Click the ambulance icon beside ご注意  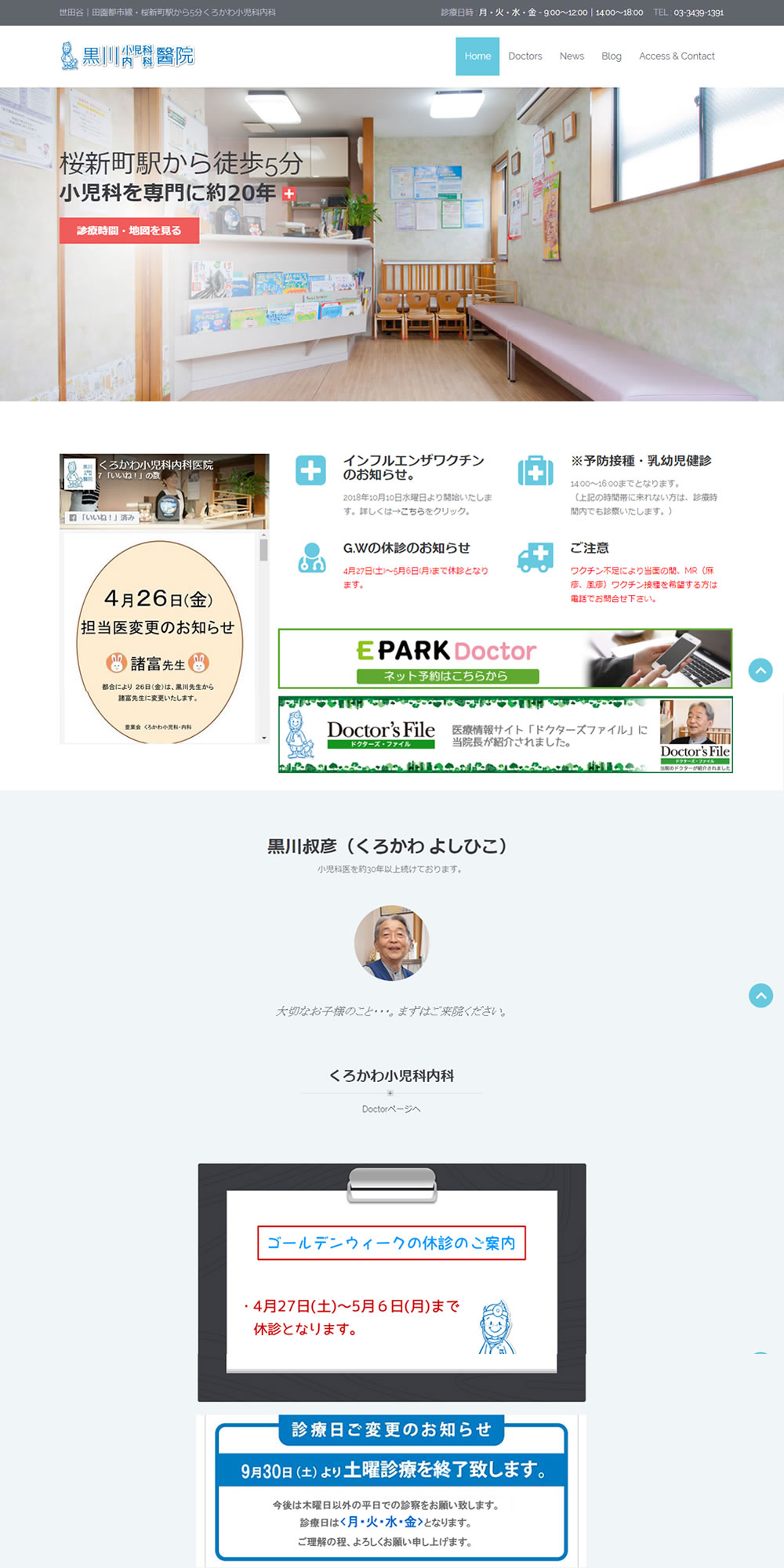(535, 557)
